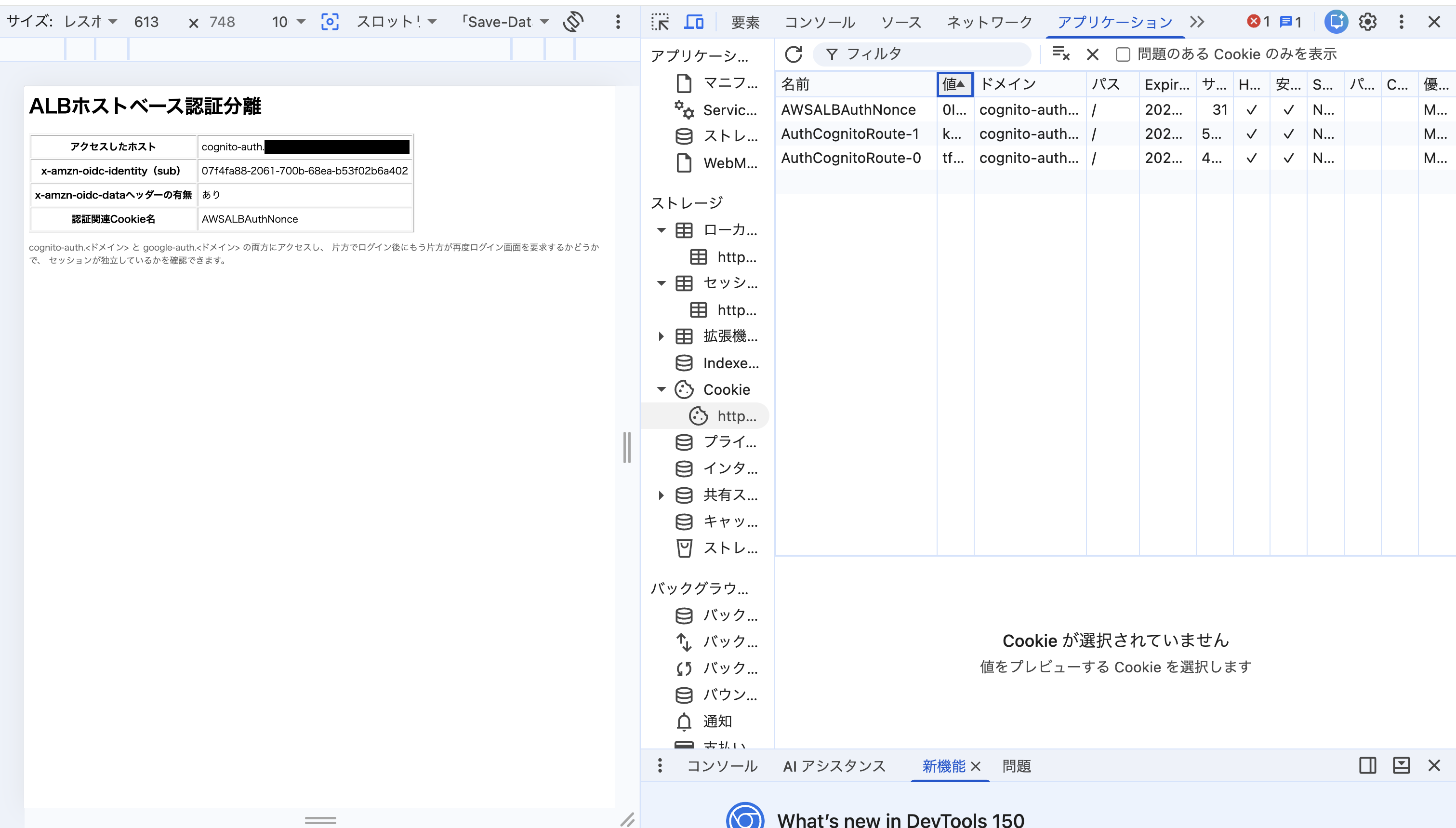
Task: Select the AuthCognitoRoute-1 cookie row
Action: tap(1115, 134)
